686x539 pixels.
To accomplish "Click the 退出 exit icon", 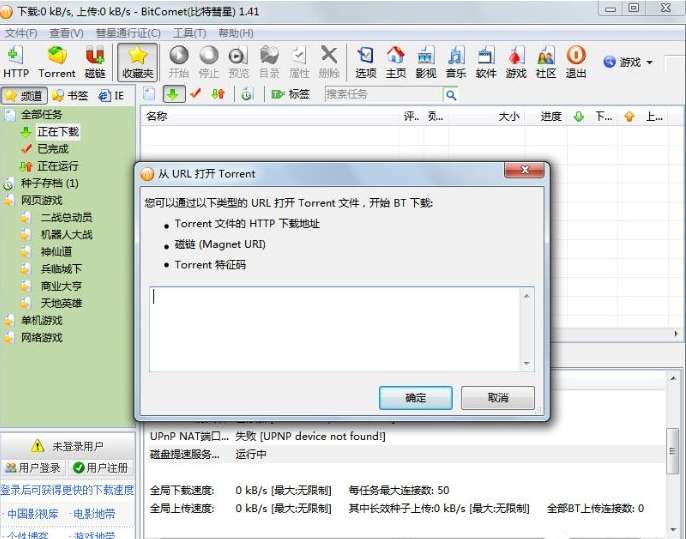I will tap(576, 62).
